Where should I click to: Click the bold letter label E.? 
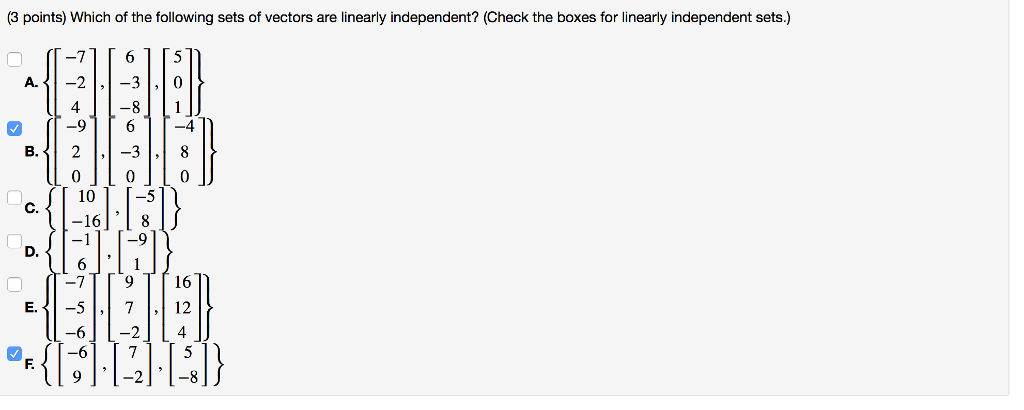[x=32, y=307]
